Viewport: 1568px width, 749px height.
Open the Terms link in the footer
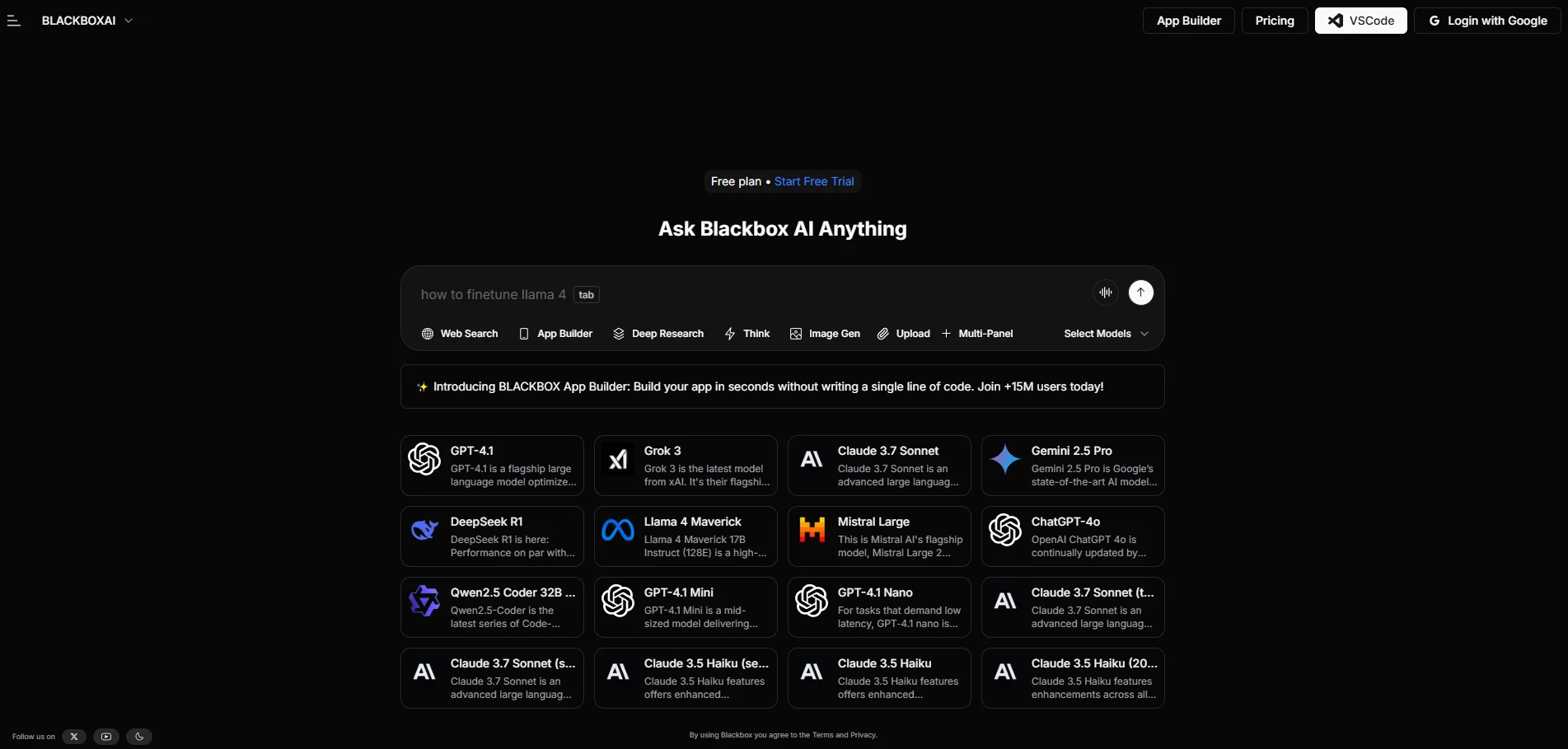coord(822,735)
